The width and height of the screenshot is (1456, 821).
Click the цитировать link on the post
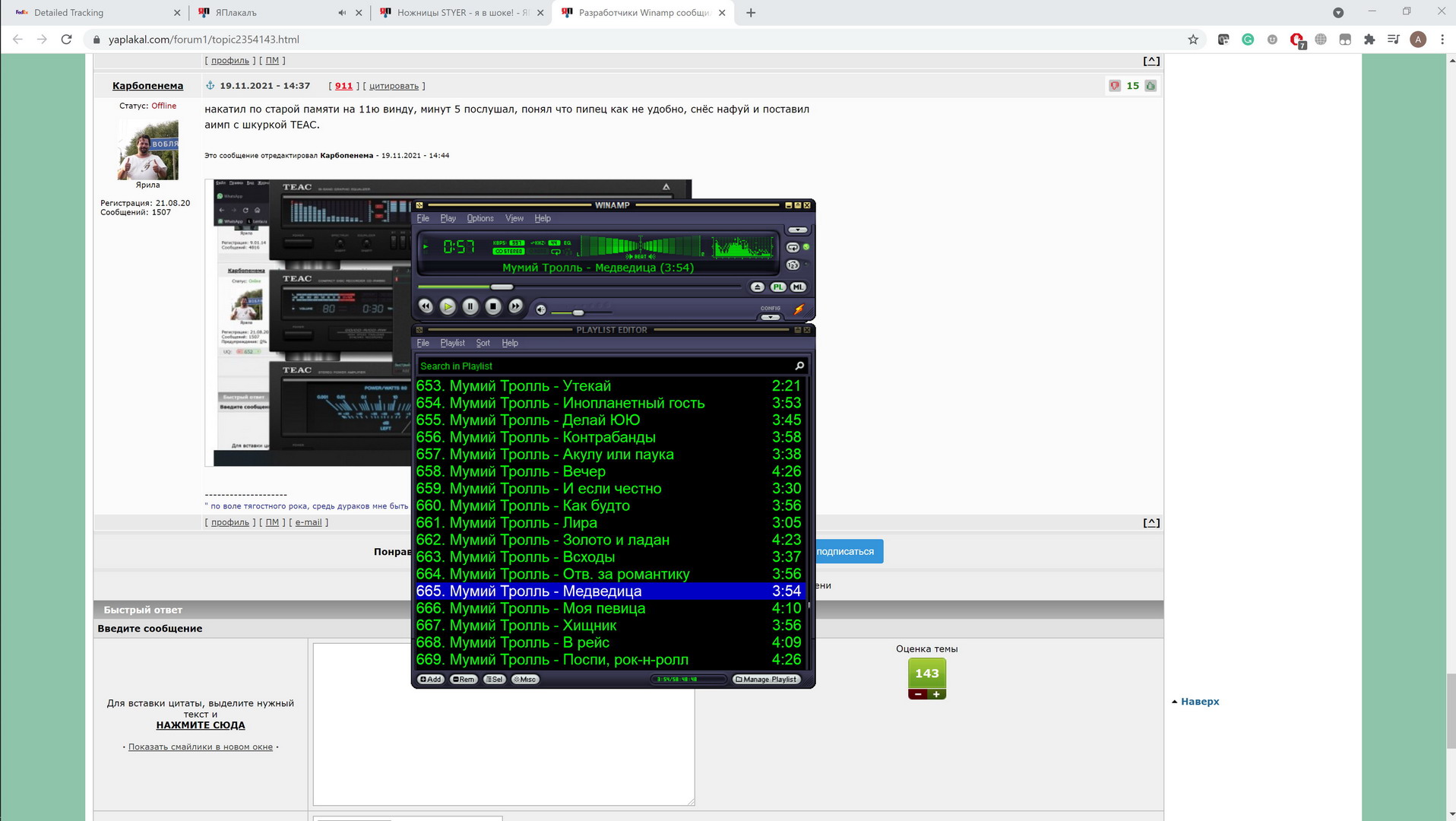(x=394, y=87)
